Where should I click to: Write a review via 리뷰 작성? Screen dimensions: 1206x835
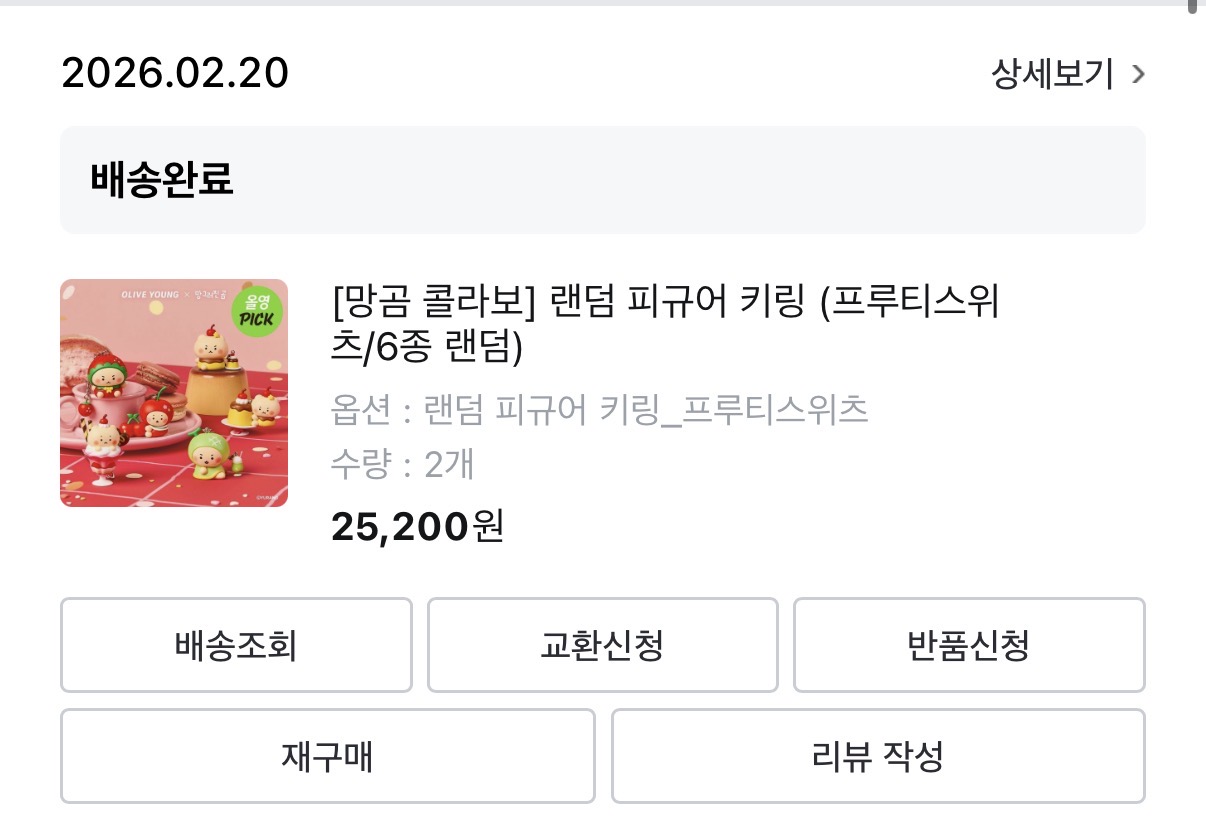coord(877,756)
